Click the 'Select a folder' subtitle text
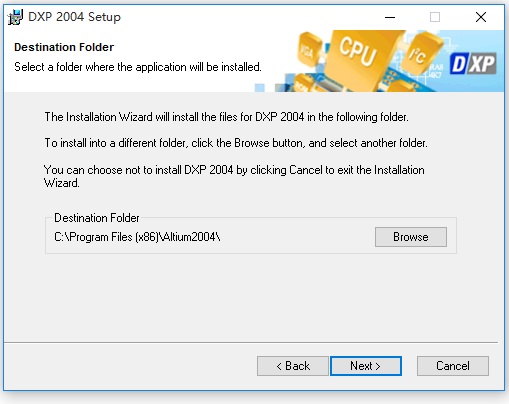This screenshot has height=404, width=509. pyautogui.click(x=138, y=67)
